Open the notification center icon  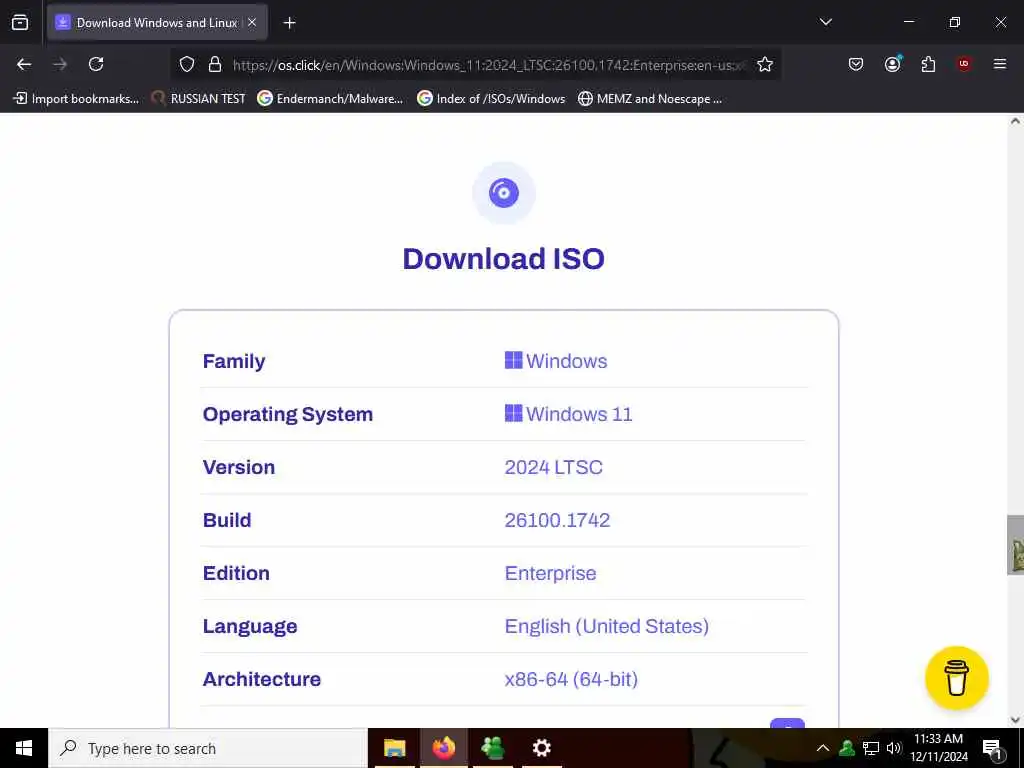[x=993, y=748]
